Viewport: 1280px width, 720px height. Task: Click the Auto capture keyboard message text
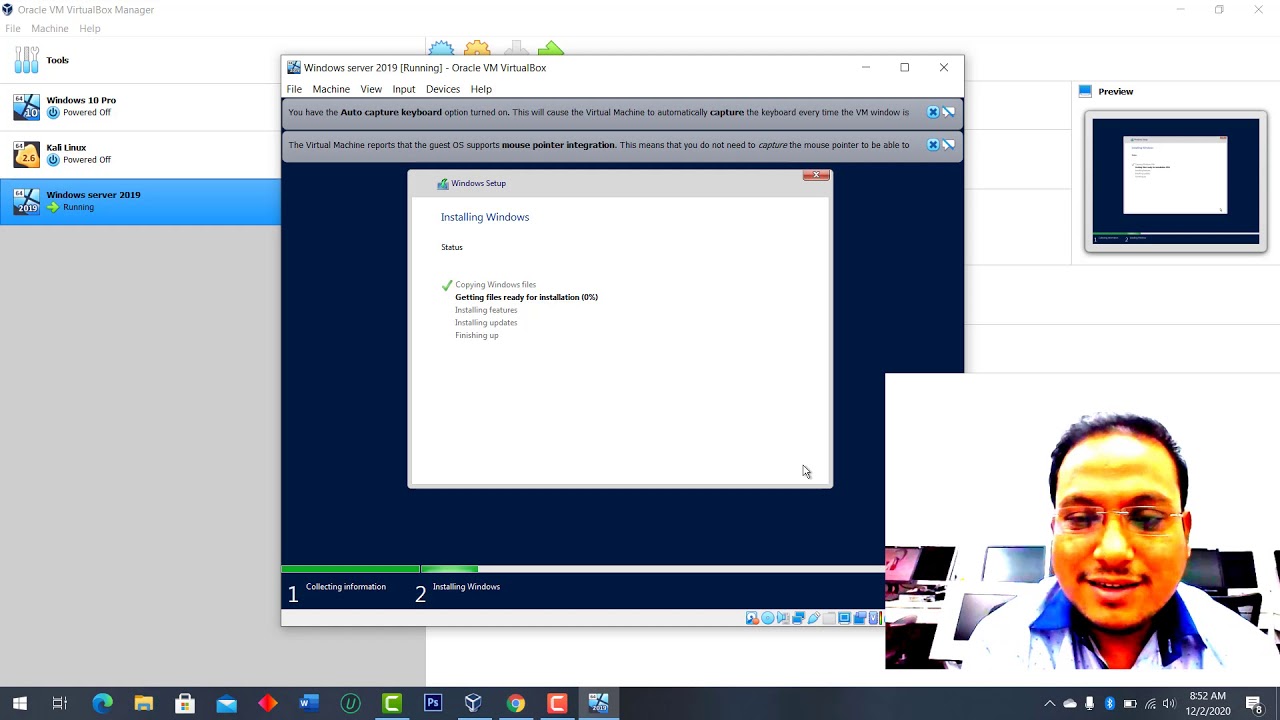click(598, 112)
